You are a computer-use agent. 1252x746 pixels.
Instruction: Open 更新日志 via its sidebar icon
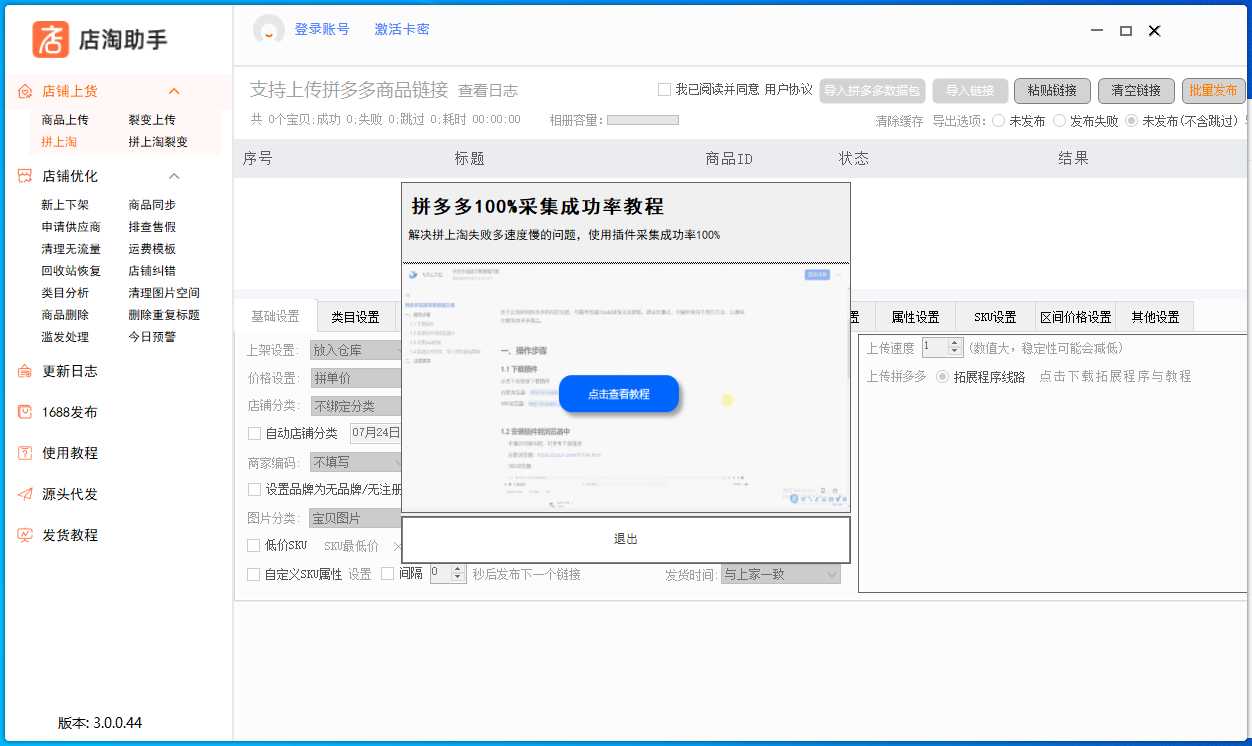click(x=25, y=371)
